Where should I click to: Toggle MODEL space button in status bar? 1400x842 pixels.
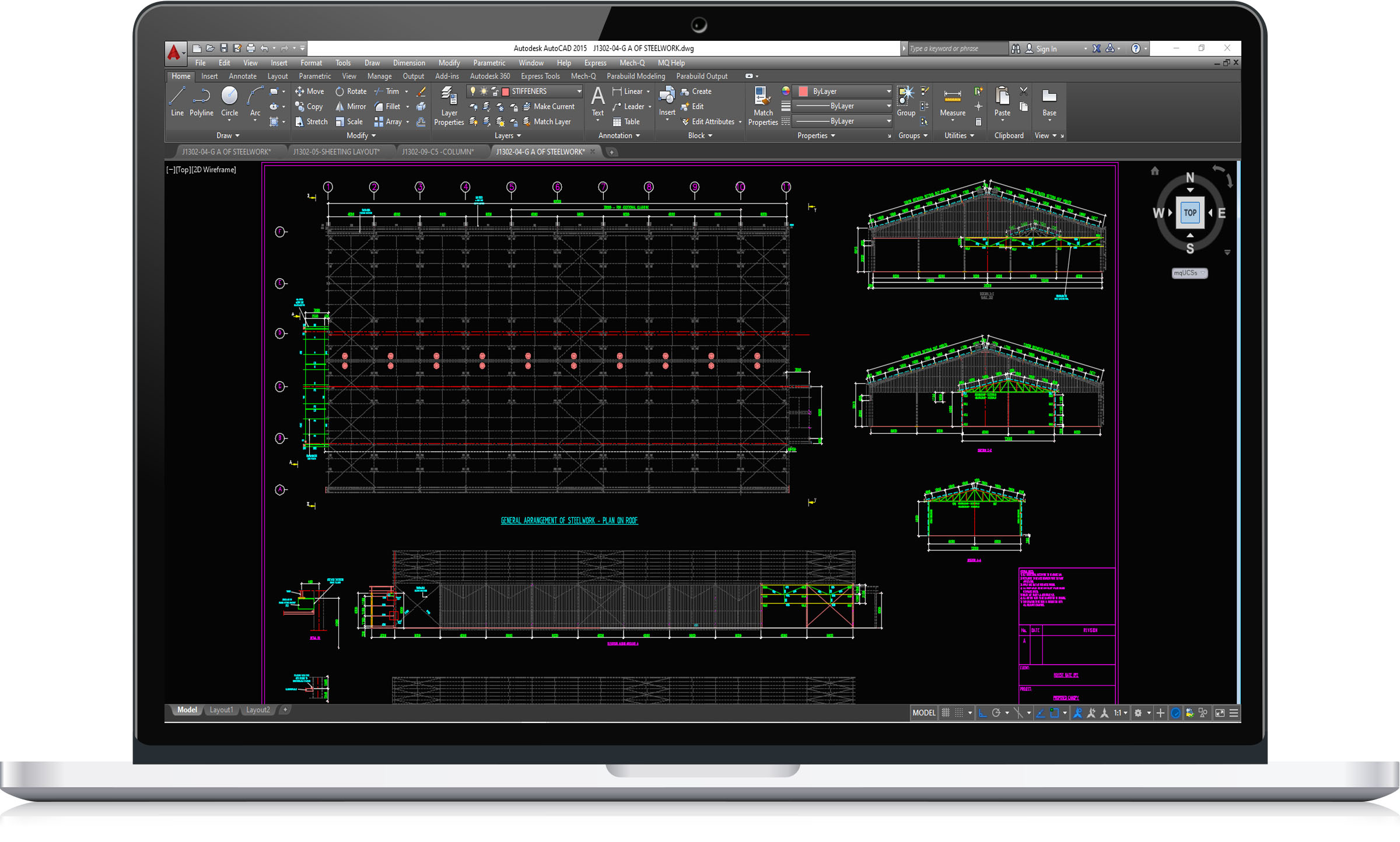tap(923, 713)
